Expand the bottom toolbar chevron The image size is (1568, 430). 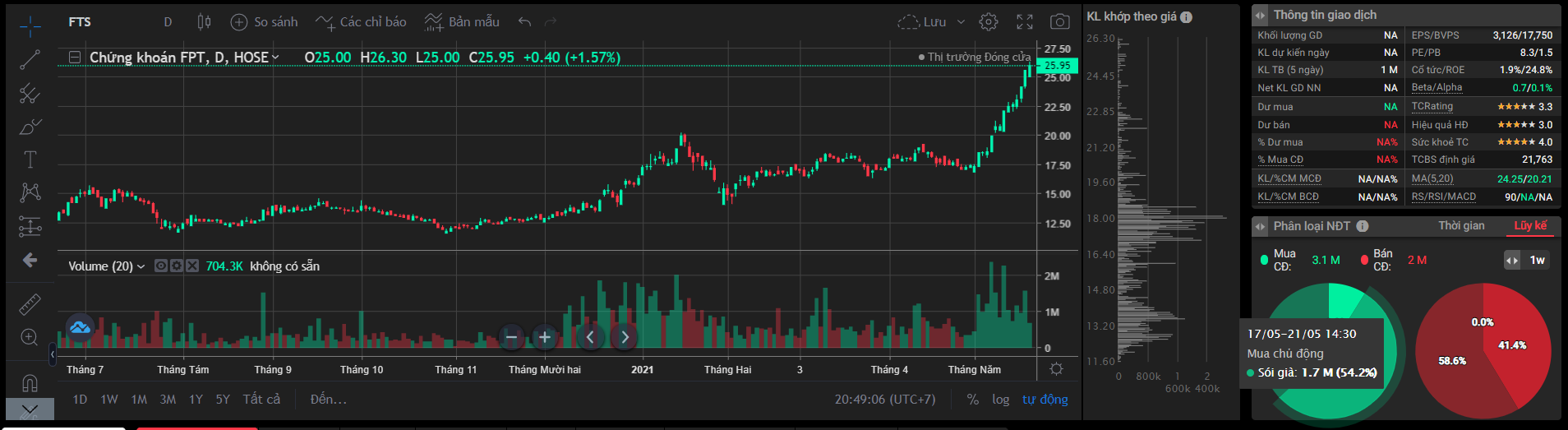click(x=30, y=409)
